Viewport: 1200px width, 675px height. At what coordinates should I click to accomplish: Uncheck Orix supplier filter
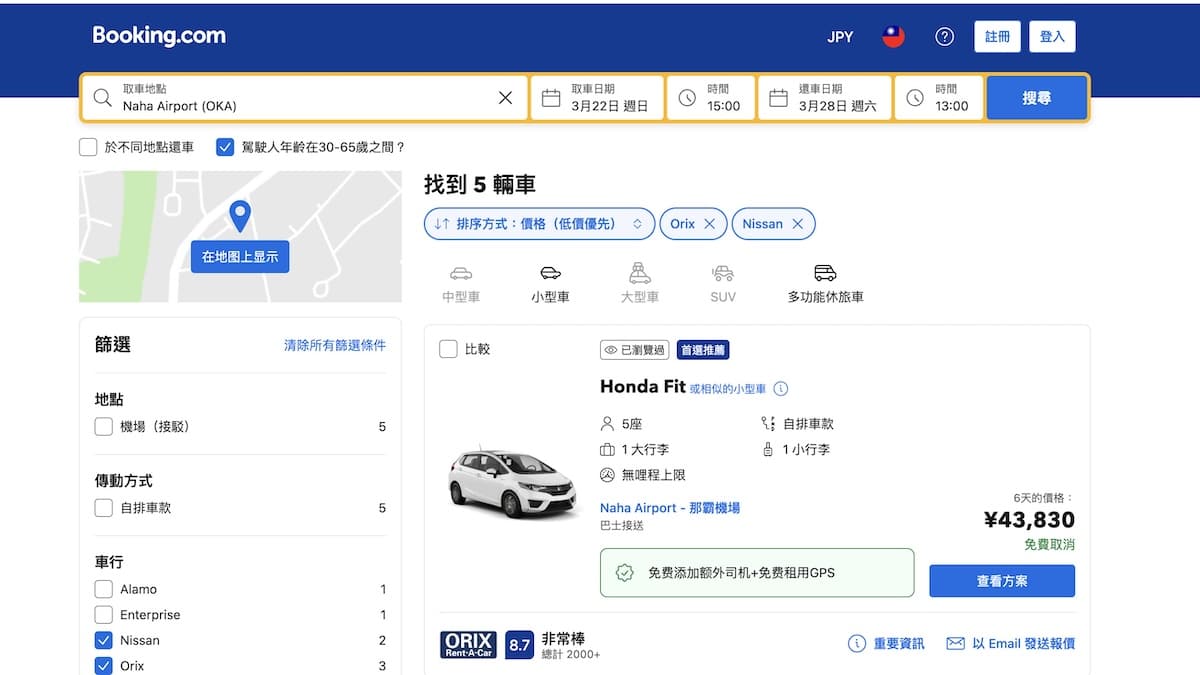point(103,666)
